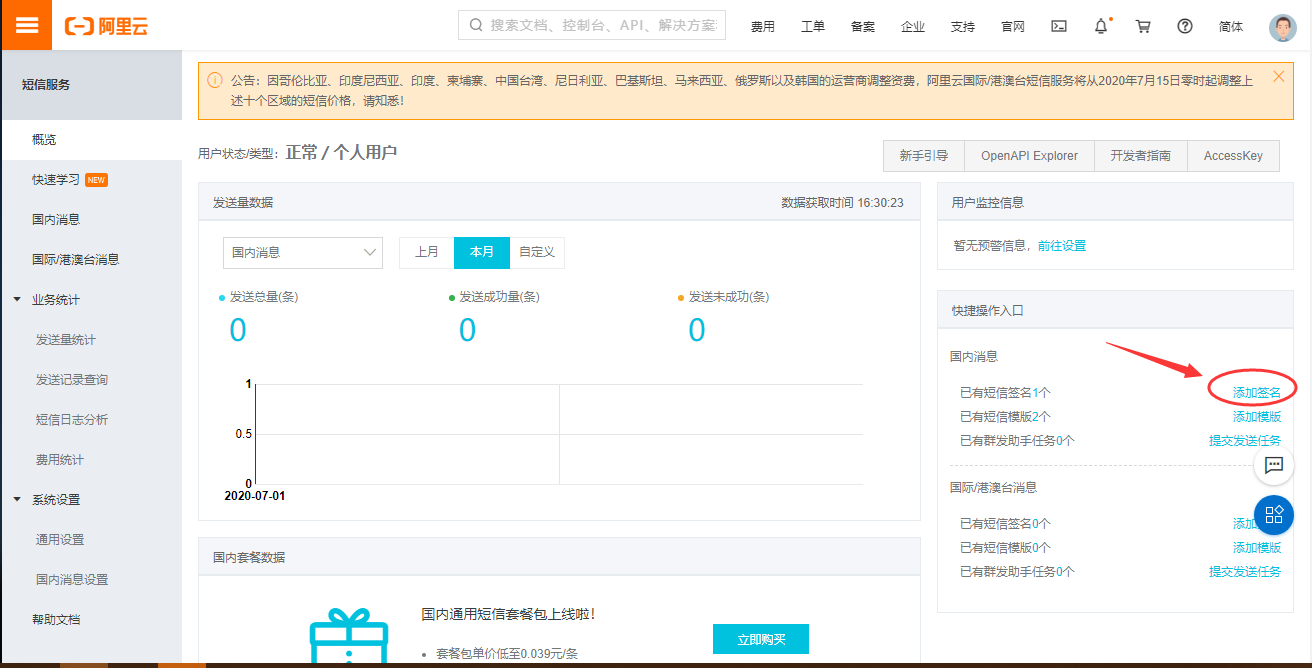This screenshot has height=668, width=1312.
Task: Collapse the 系统设置 sidebar group
Action: 17,500
